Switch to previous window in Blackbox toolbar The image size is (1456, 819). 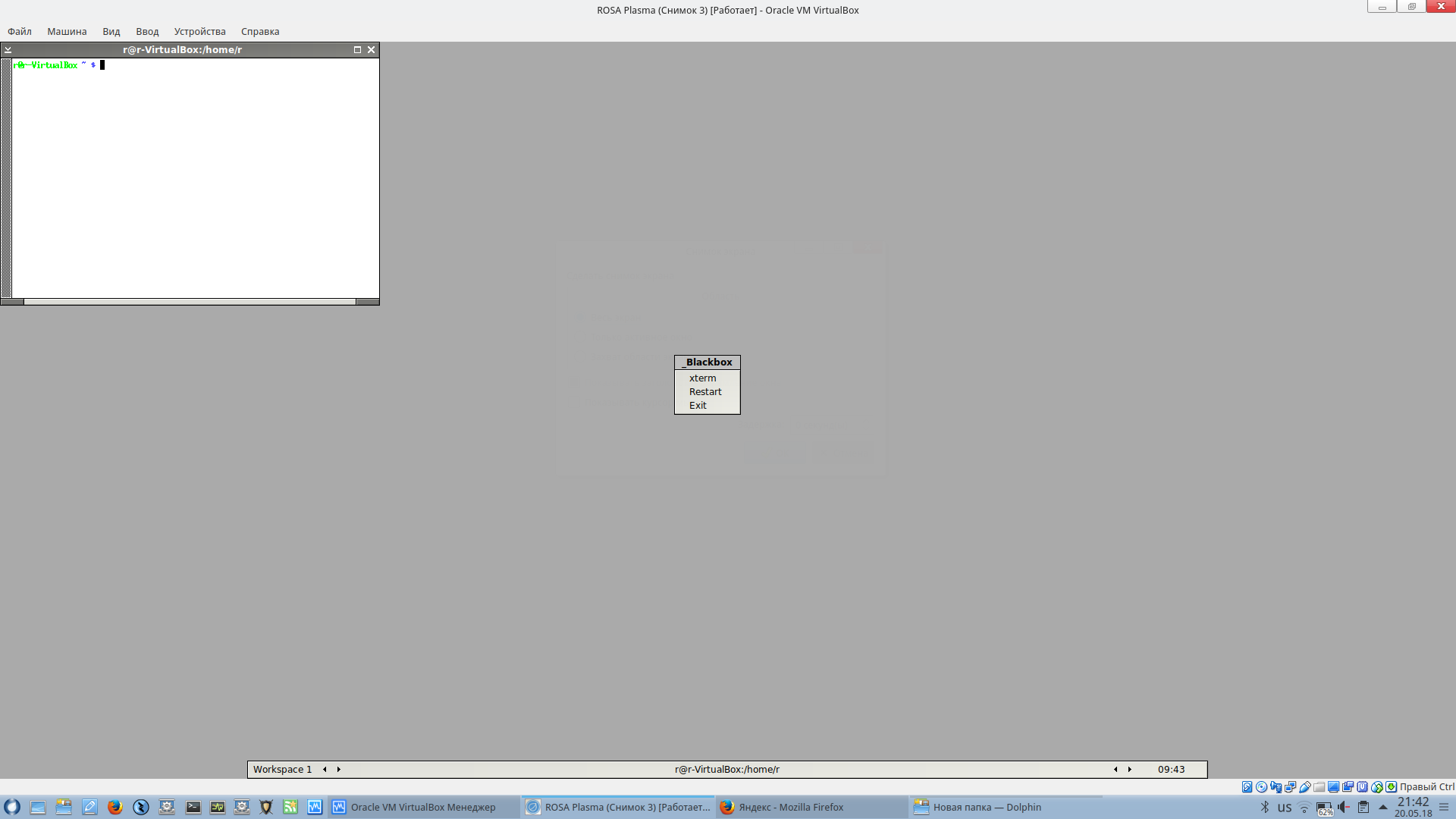tap(1116, 769)
